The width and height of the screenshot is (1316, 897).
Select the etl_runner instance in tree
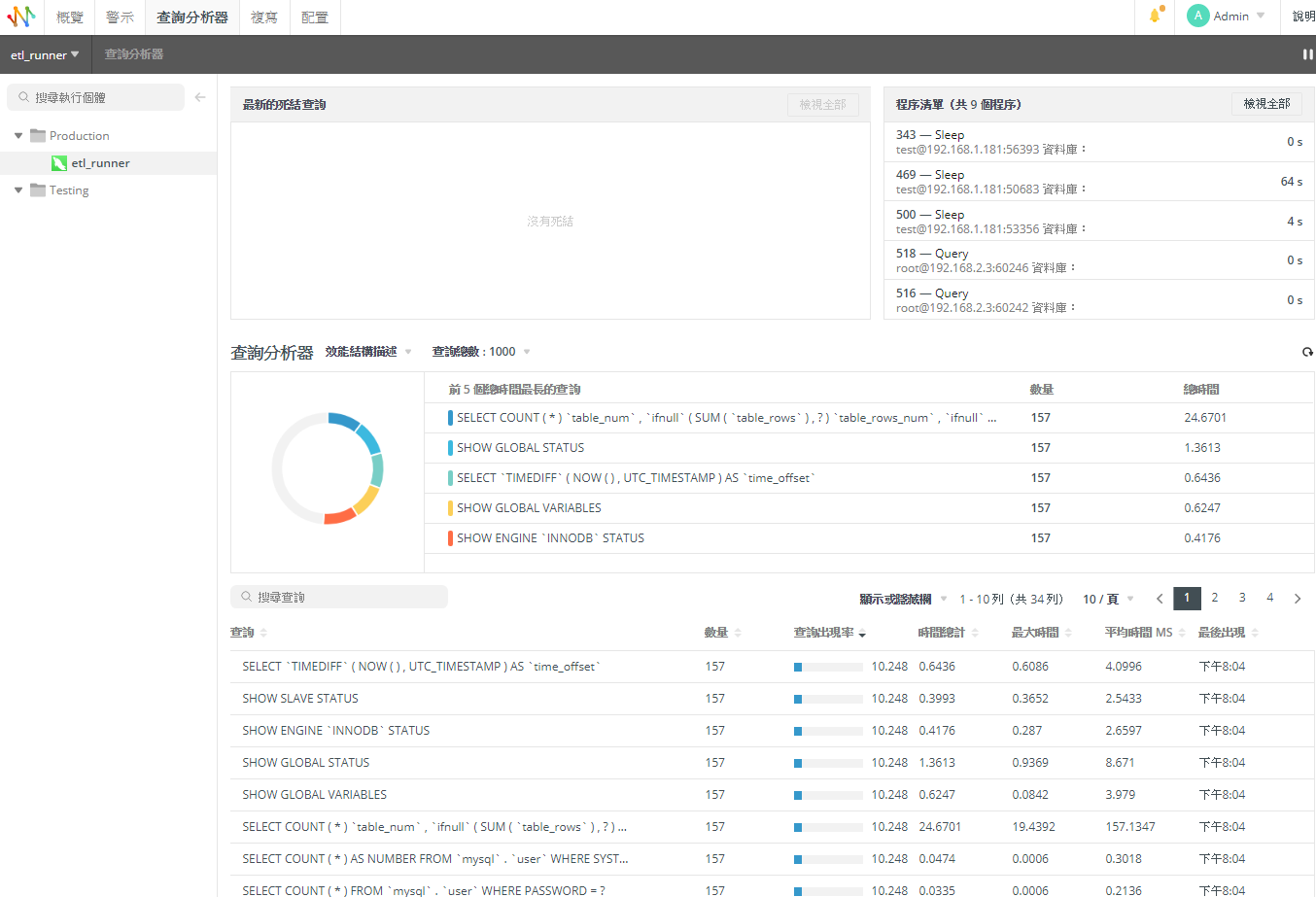point(100,163)
